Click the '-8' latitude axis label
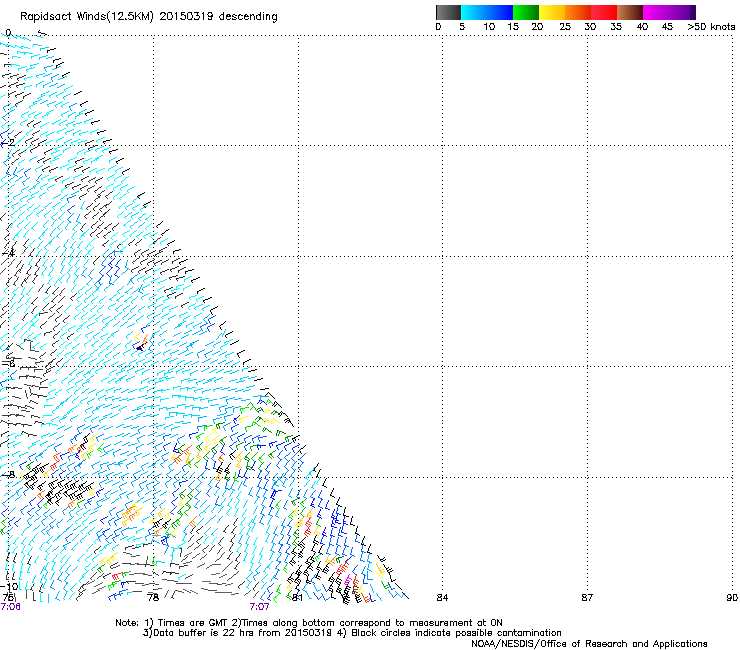Viewport: 740px width, 650px height. 9,474
